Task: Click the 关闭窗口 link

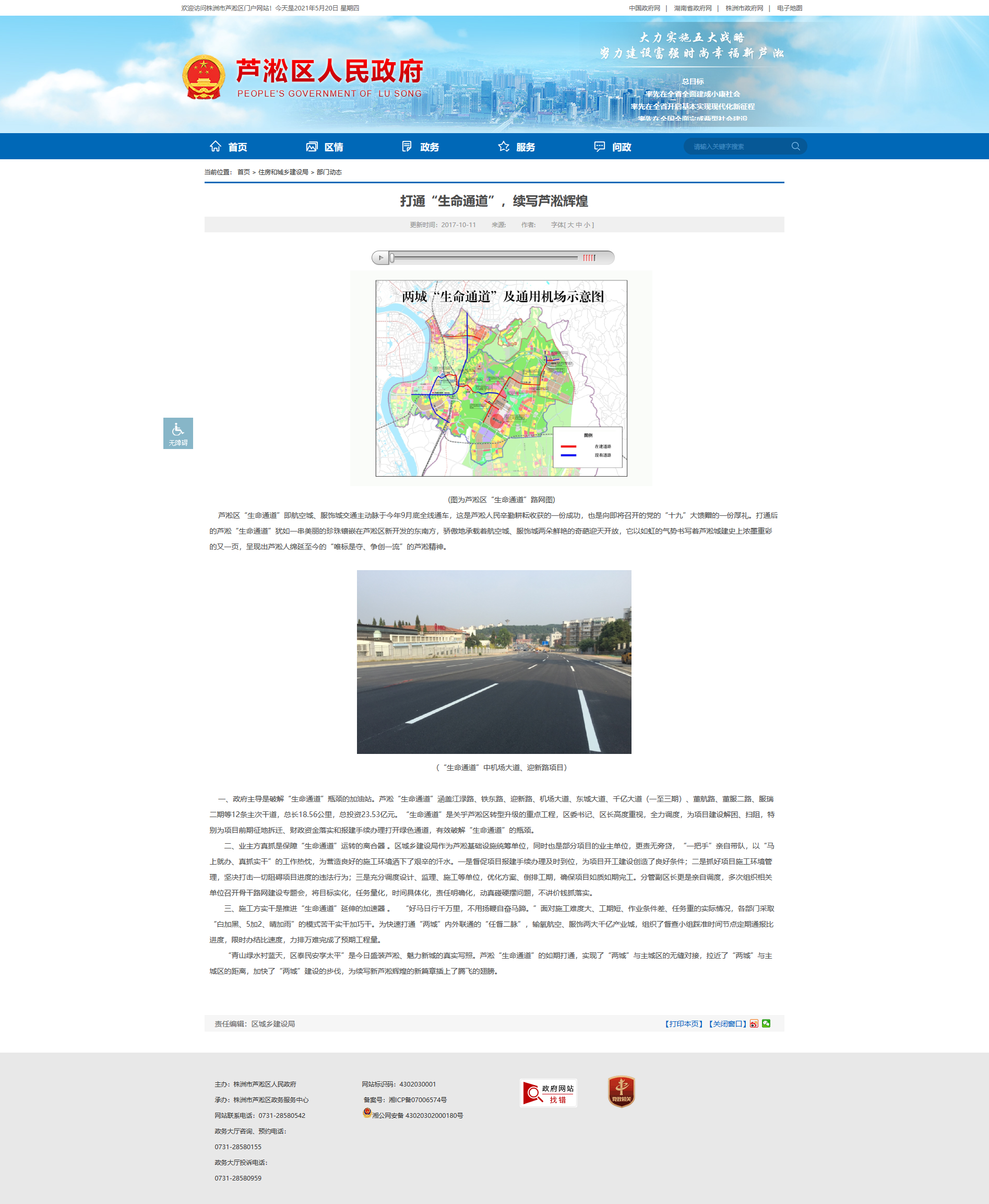Action: tap(728, 1024)
